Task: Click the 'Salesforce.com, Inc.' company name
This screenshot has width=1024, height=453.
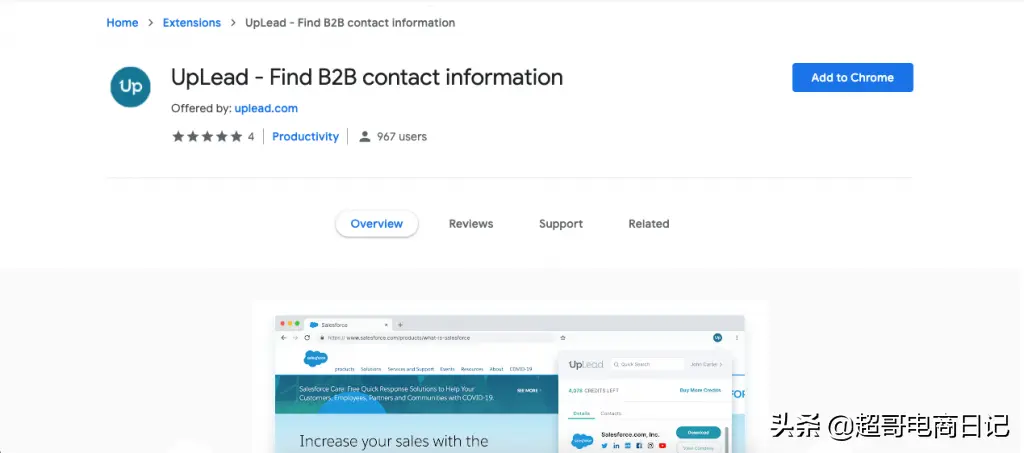Action: [630, 434]
